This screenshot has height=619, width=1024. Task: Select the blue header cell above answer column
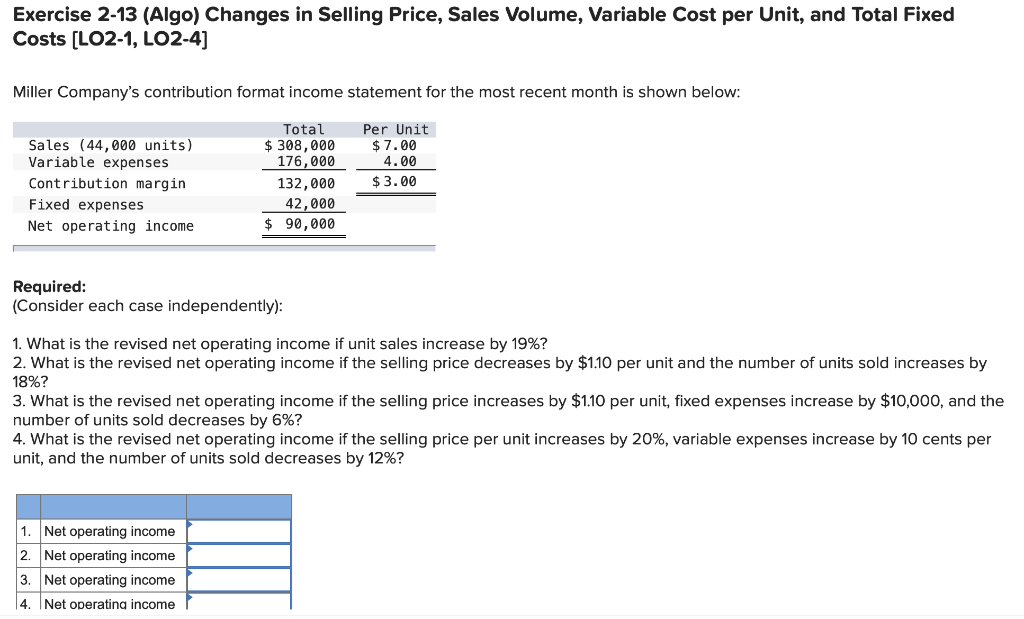240,505
